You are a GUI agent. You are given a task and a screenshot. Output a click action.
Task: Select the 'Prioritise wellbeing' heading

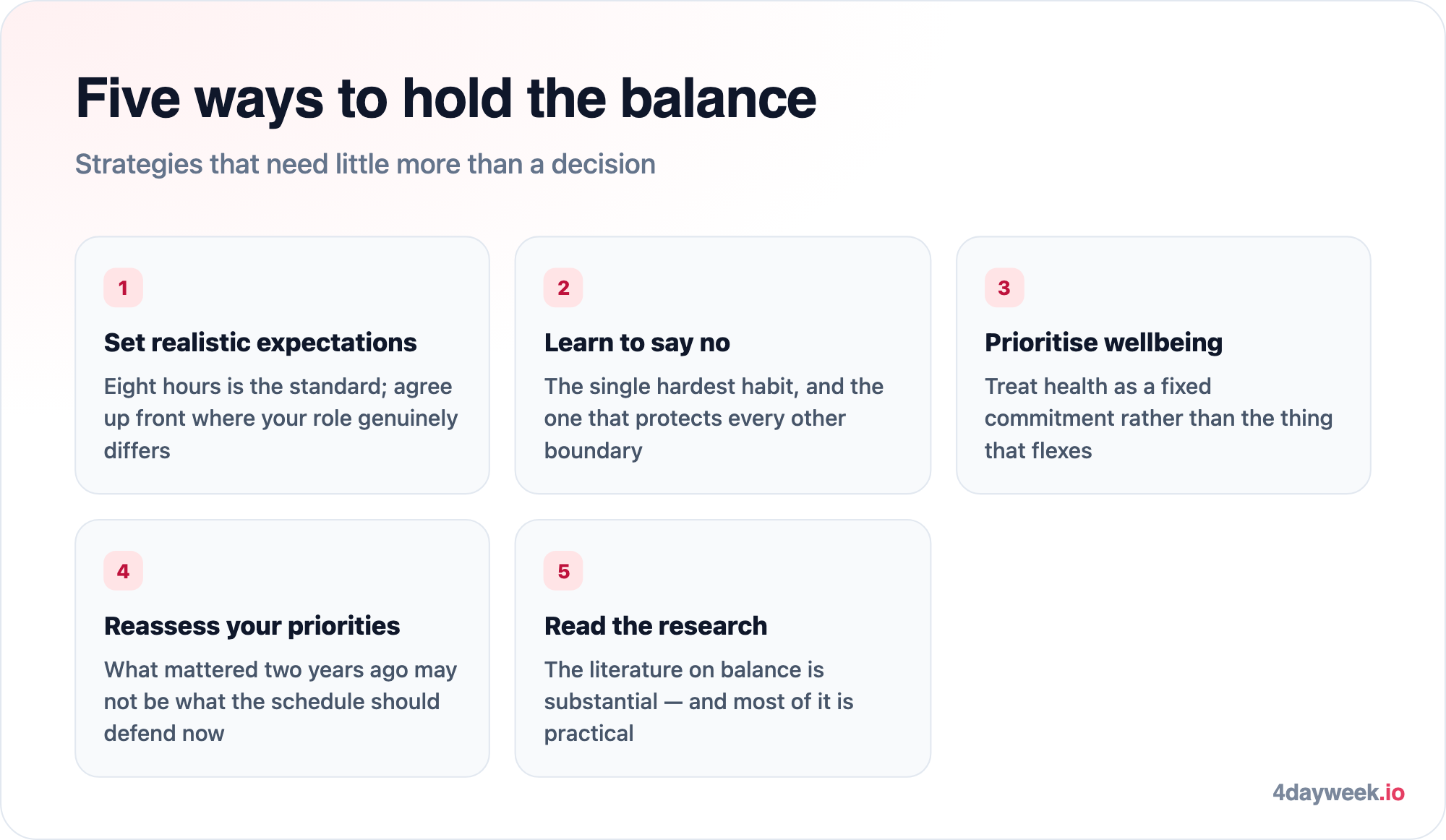1103,343
